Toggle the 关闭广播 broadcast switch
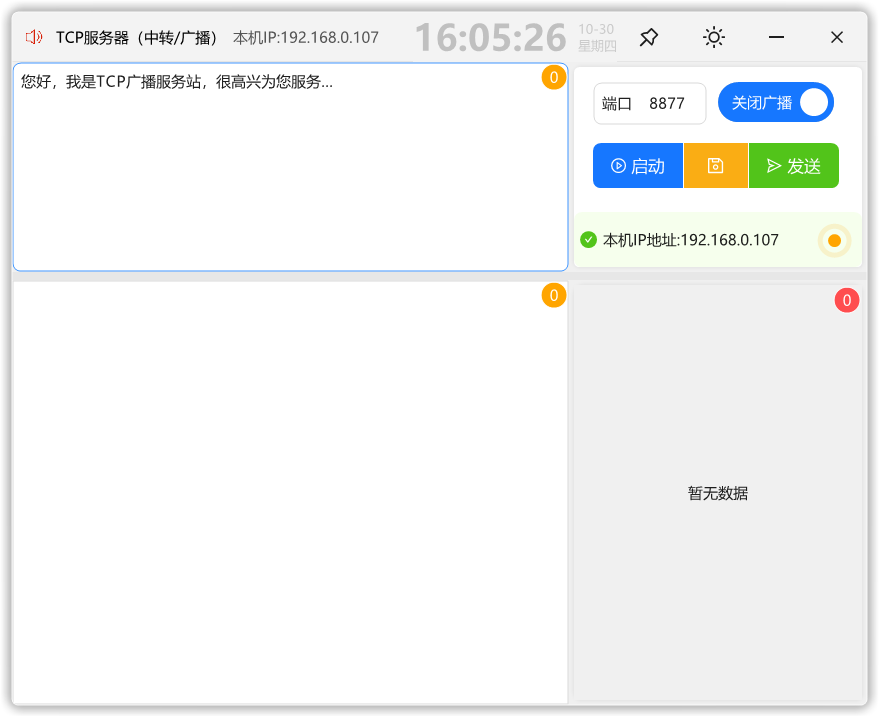 coord(776,102)
